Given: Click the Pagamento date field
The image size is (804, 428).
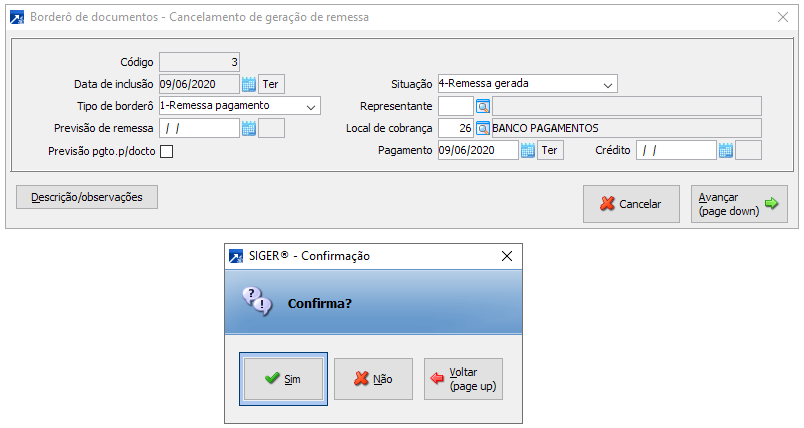Looking at the screenshot, I should pos(478,150).
